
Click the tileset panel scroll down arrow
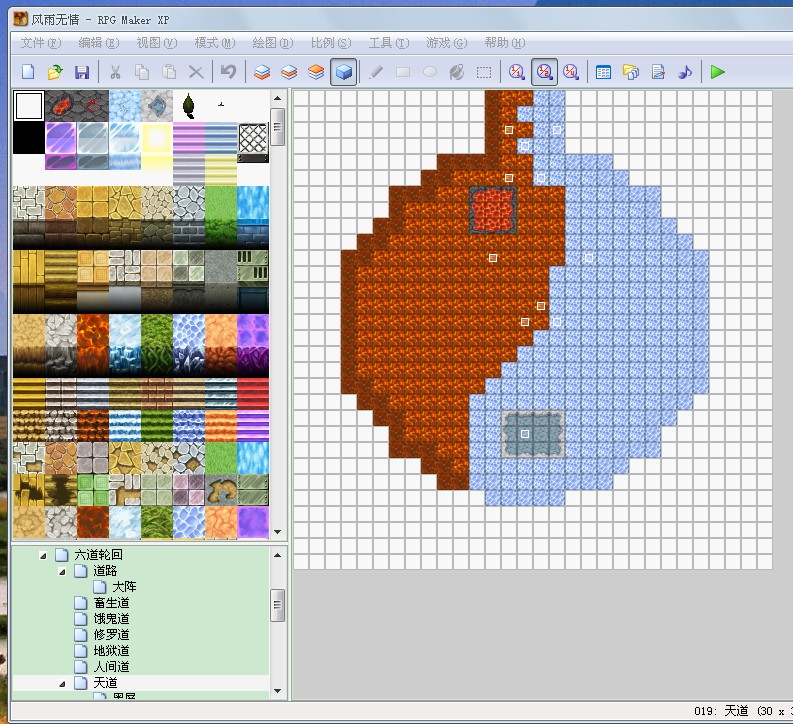pos(277,532)
